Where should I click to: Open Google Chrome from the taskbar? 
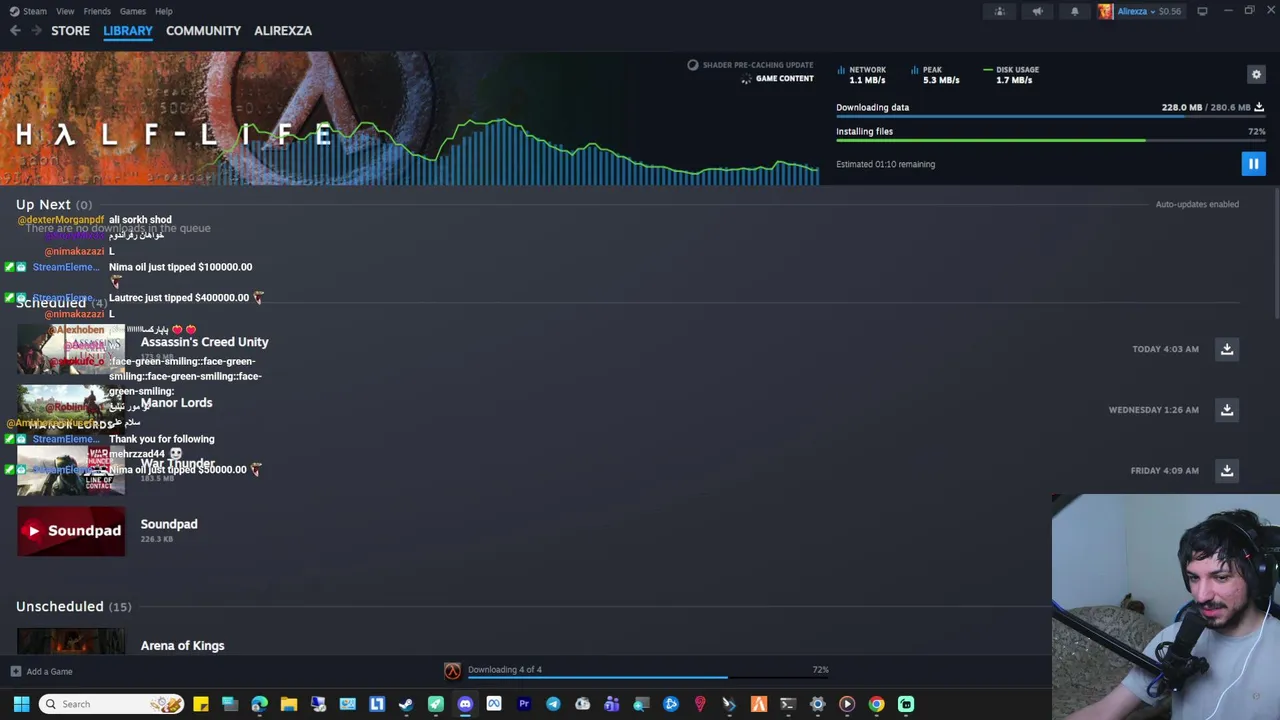(876, 704)
